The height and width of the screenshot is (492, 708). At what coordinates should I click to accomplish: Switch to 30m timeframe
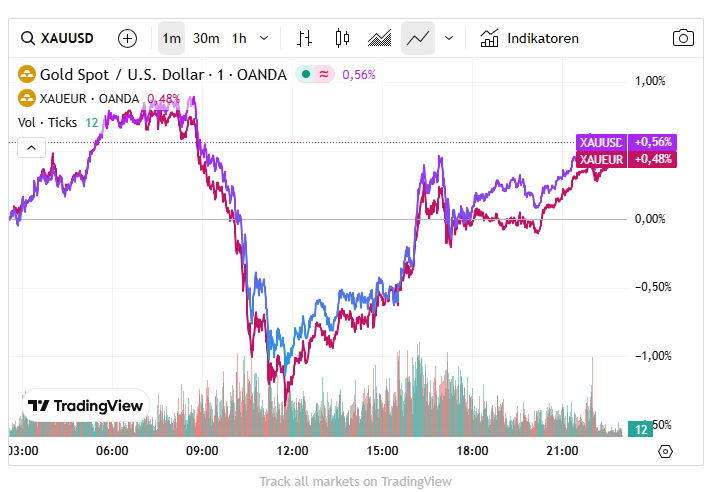(x=206, y=38)
